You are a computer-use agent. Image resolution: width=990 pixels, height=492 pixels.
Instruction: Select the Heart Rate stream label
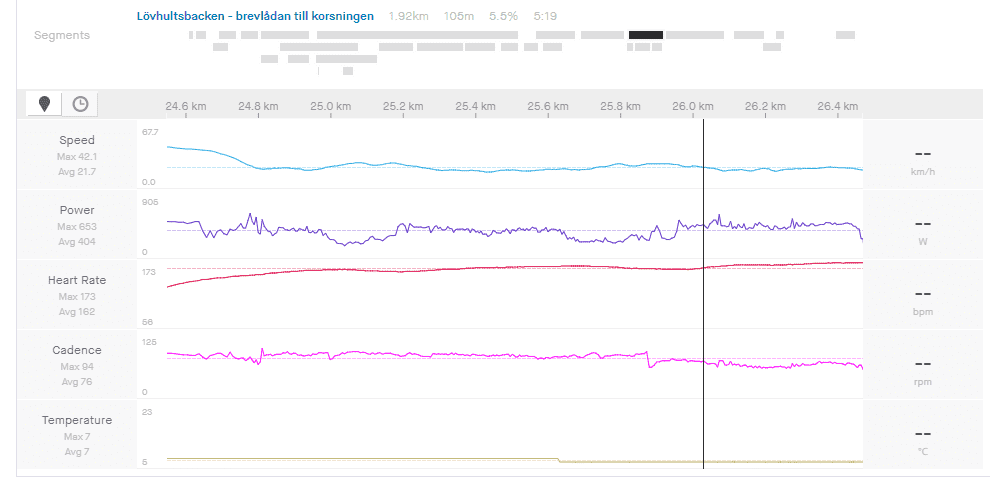click(77, 280)
